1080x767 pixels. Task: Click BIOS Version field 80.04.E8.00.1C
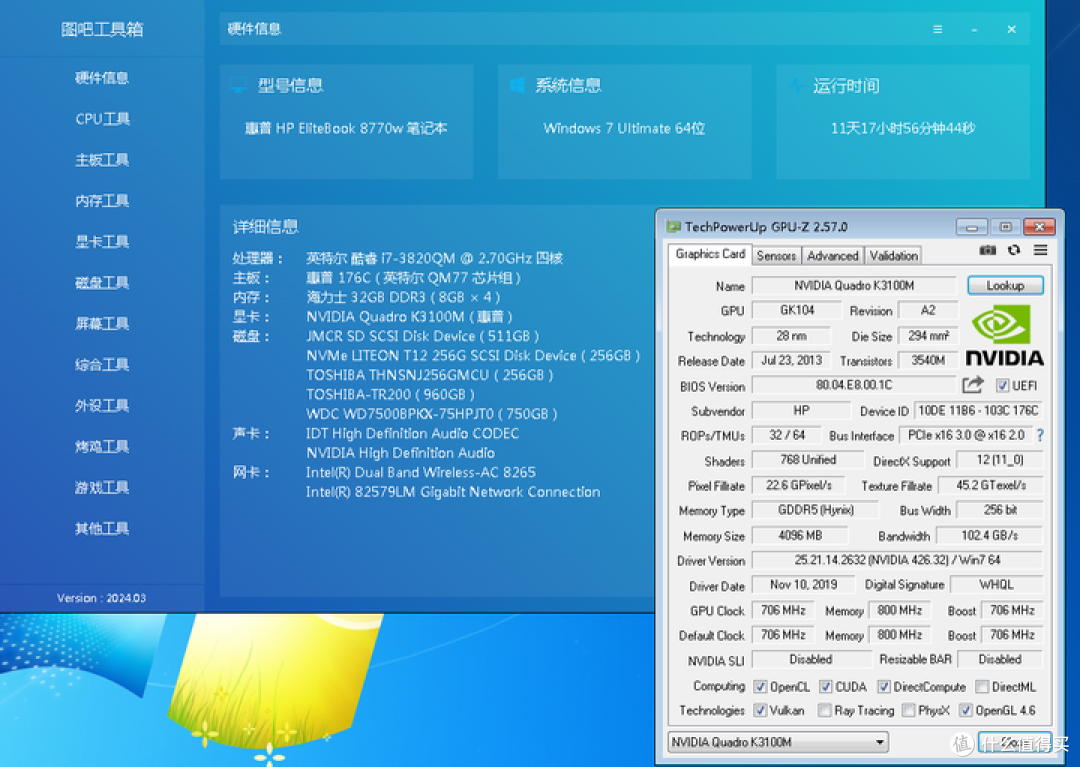pos(853,385)
